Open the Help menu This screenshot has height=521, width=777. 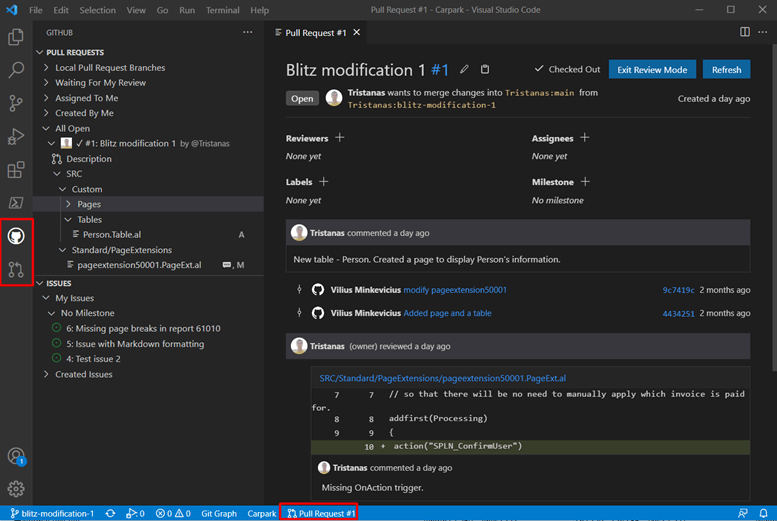pyautogui.click(x=259, y=10)
